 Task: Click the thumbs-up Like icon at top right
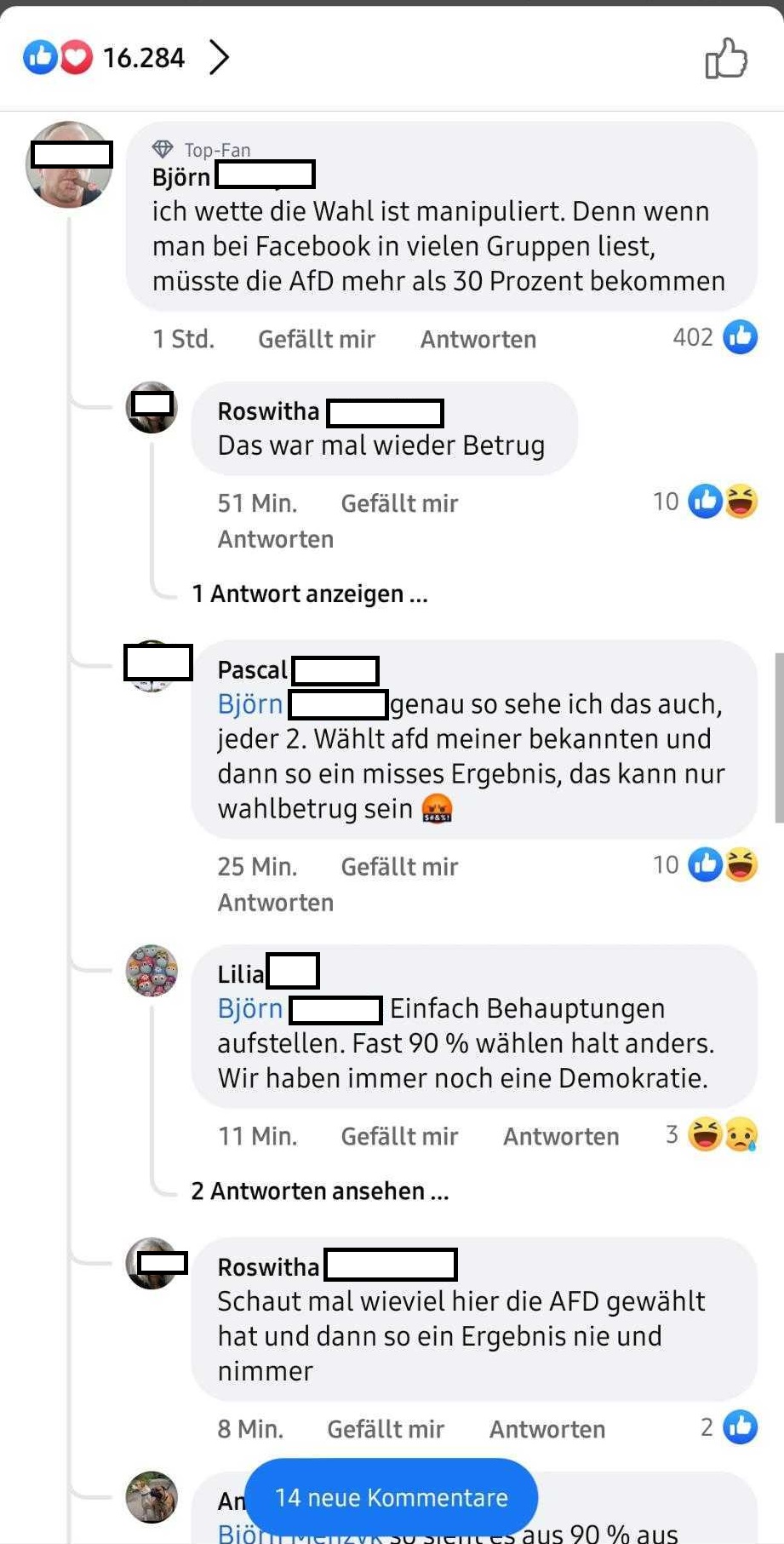(x=726, y=58)
